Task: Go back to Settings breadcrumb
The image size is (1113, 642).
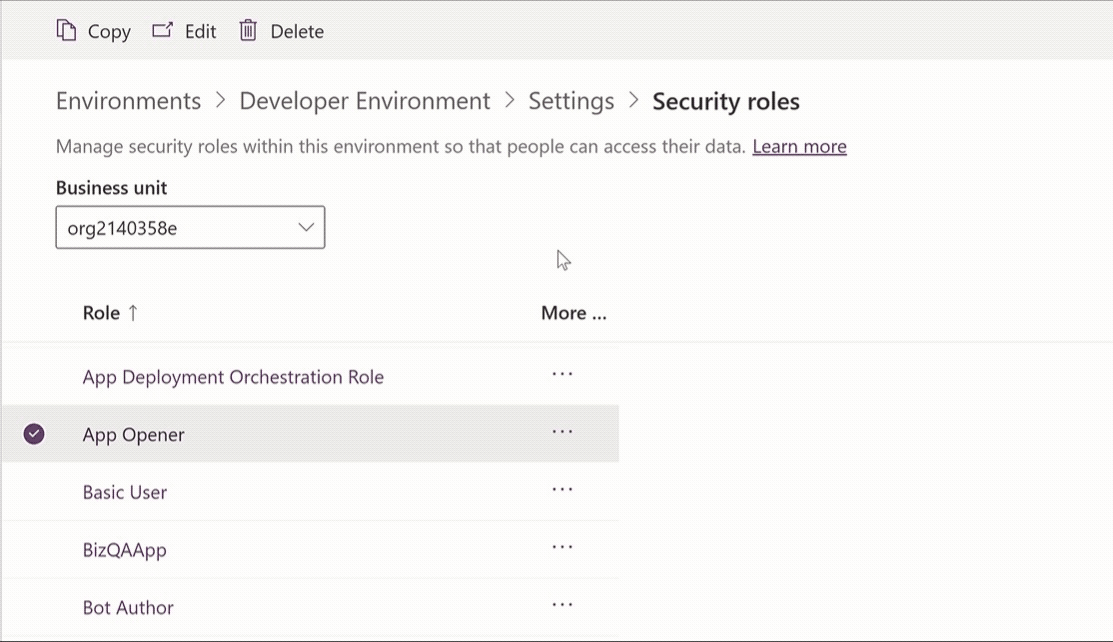Action: click(x=571, y=101)
